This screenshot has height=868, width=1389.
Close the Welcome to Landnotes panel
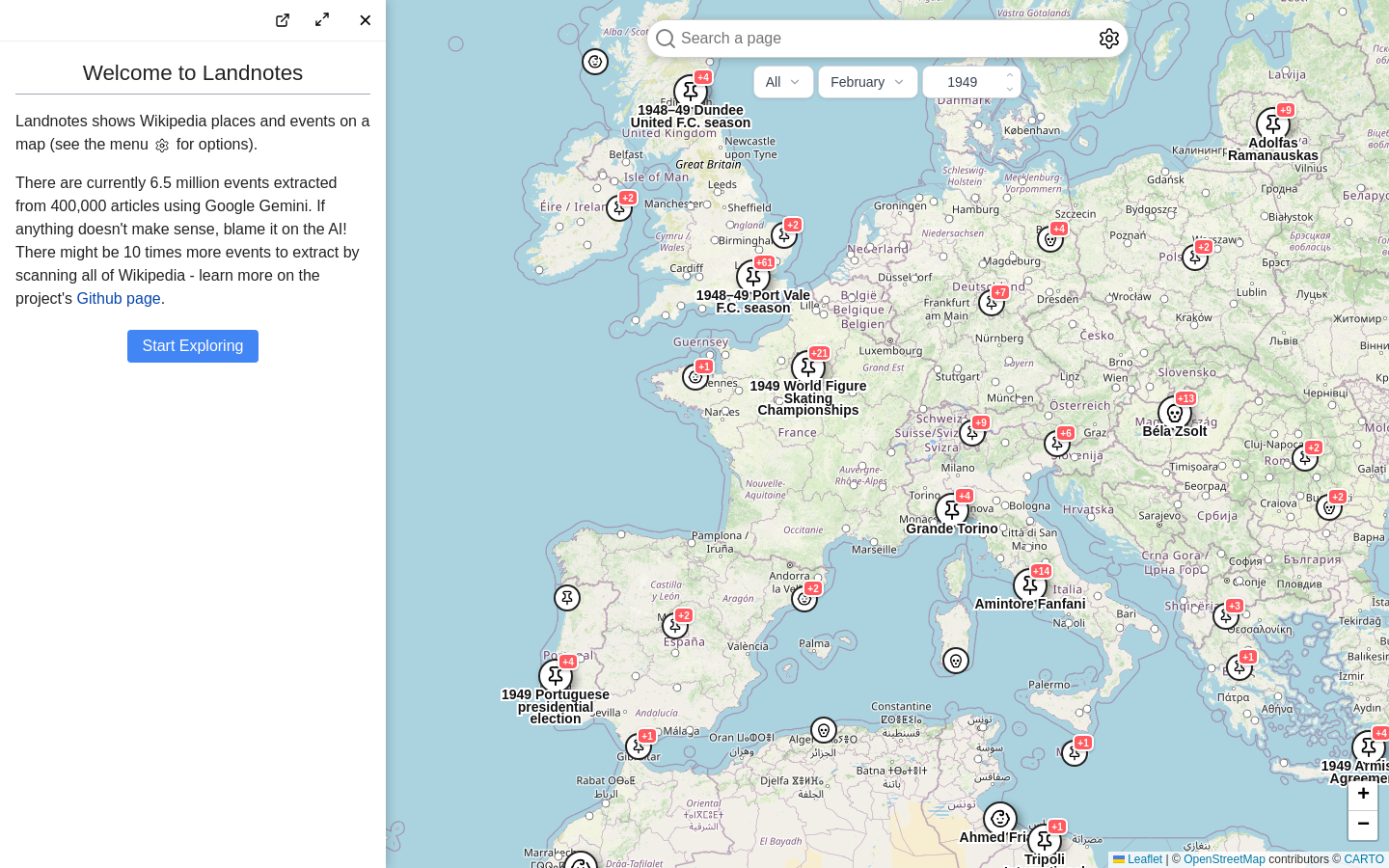click(365, 20)
